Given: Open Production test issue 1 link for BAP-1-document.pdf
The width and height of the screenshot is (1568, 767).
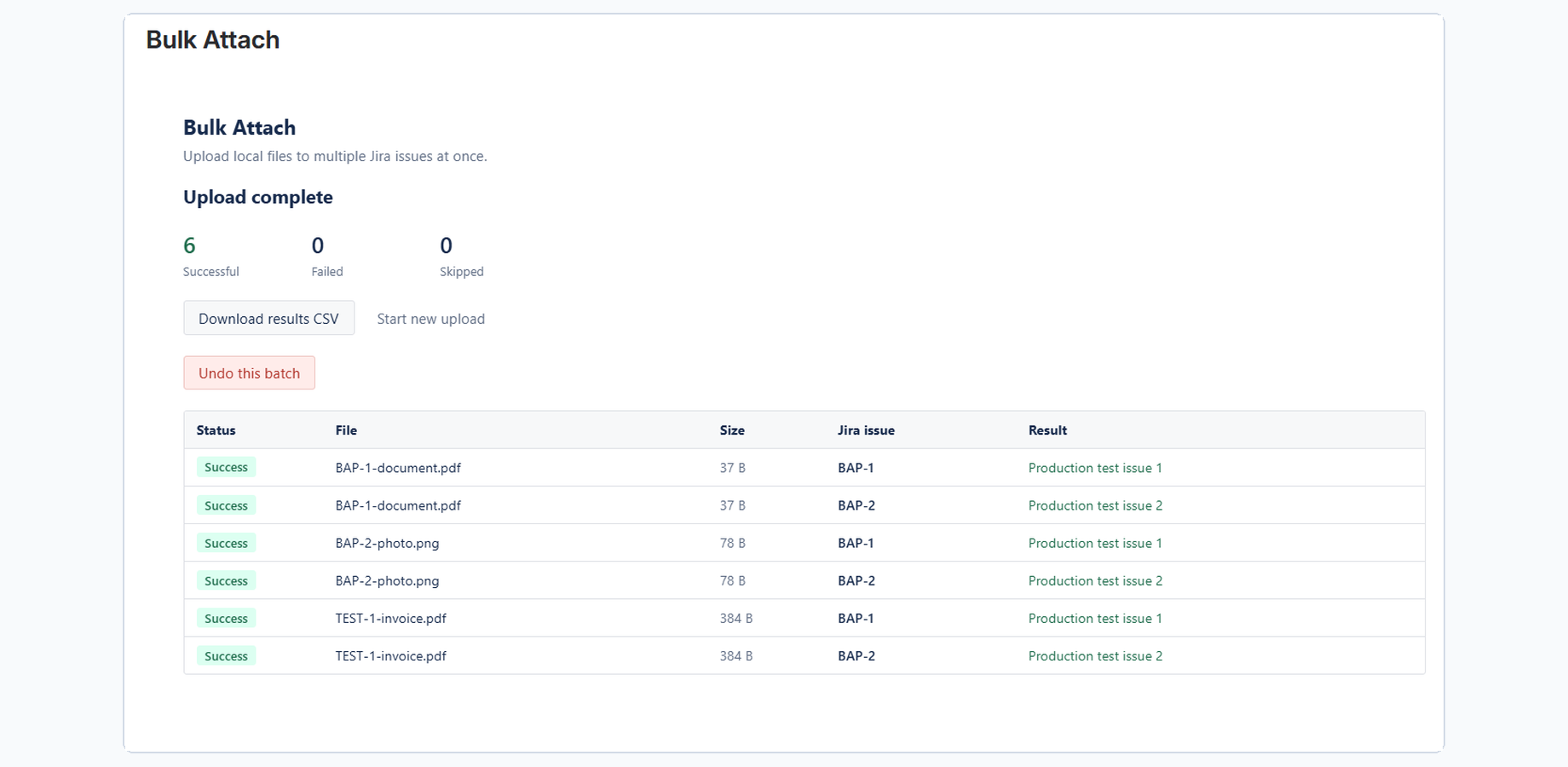Looking at the screenshot, I should (x=1095, y=468).
